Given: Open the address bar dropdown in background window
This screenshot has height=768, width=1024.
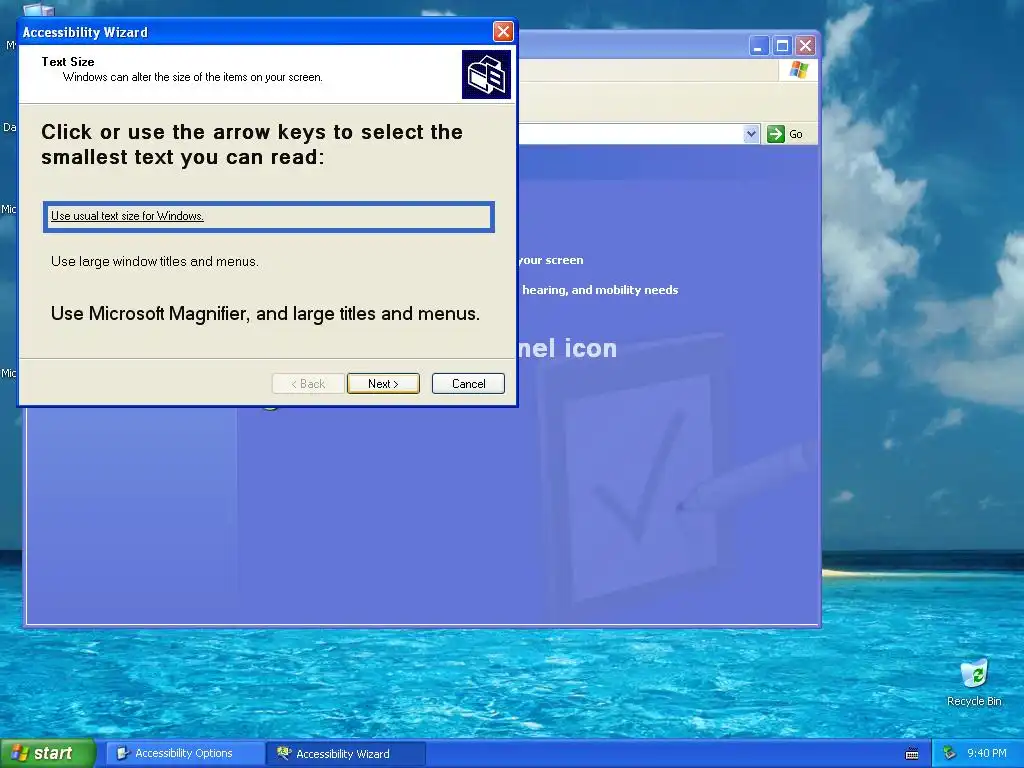Looking at the screenshot, I should click(751, 134).
